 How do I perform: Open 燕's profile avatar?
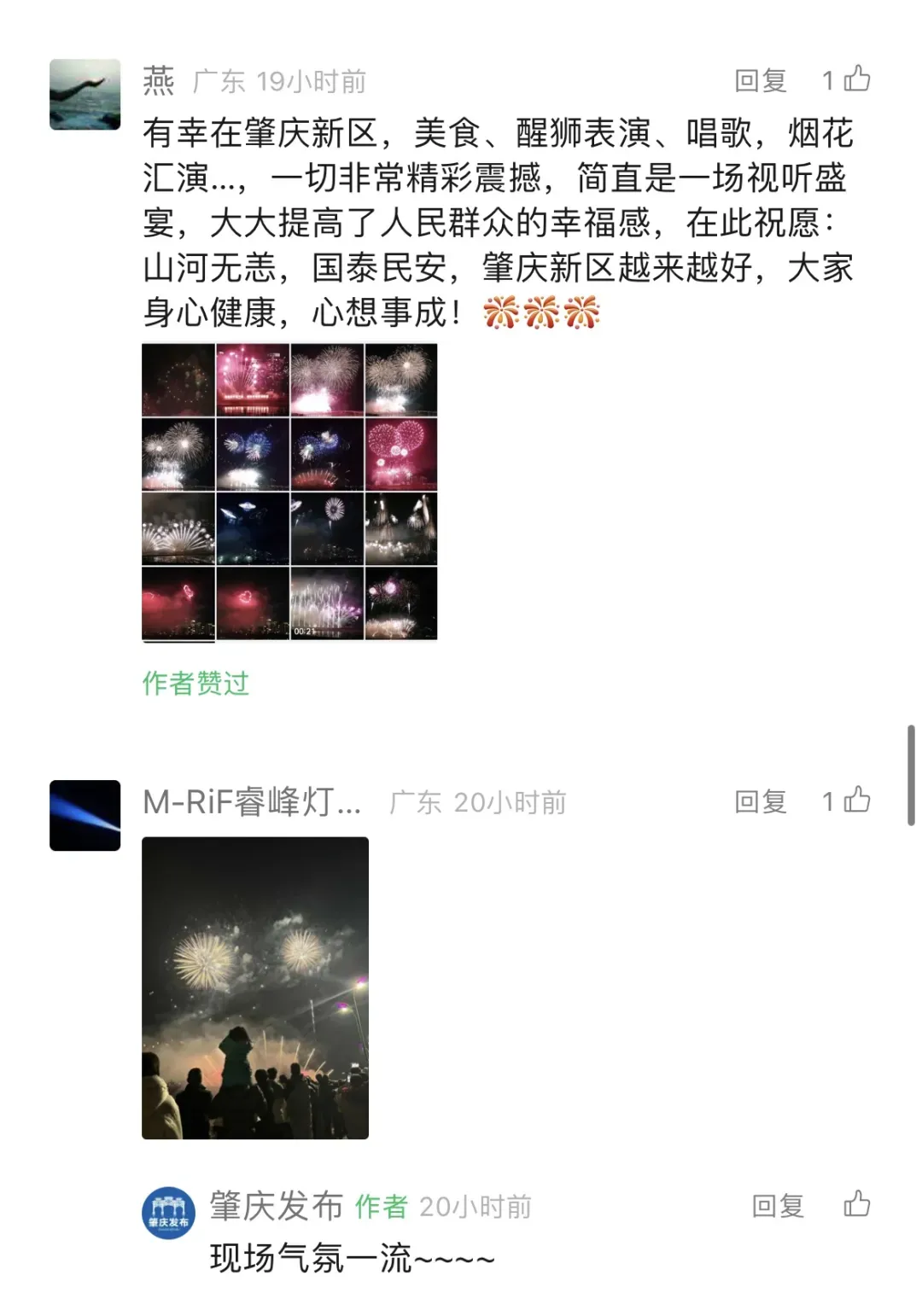(x=85, y=94)
